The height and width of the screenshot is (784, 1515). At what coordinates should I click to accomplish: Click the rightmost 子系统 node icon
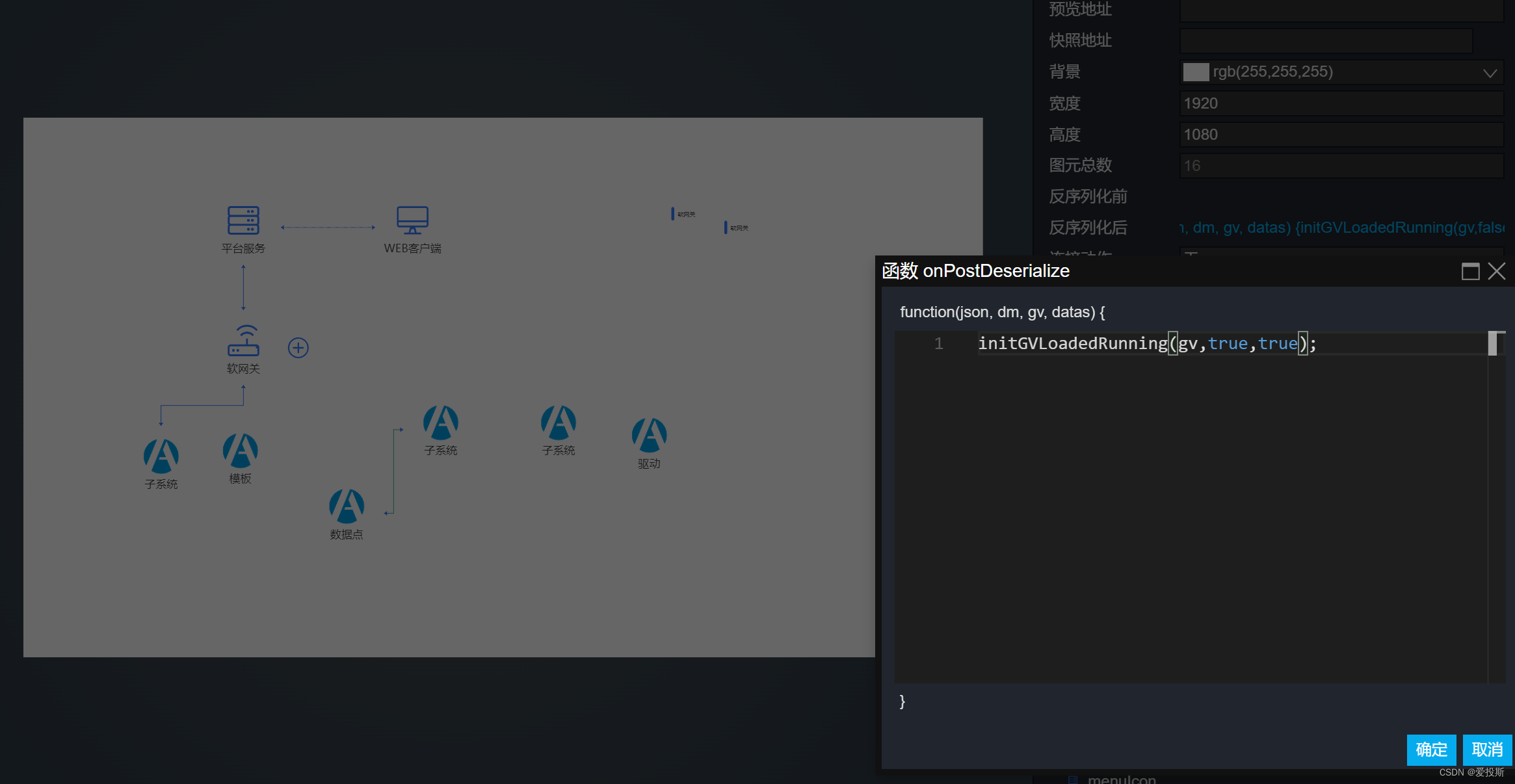(x=558, y=424)
